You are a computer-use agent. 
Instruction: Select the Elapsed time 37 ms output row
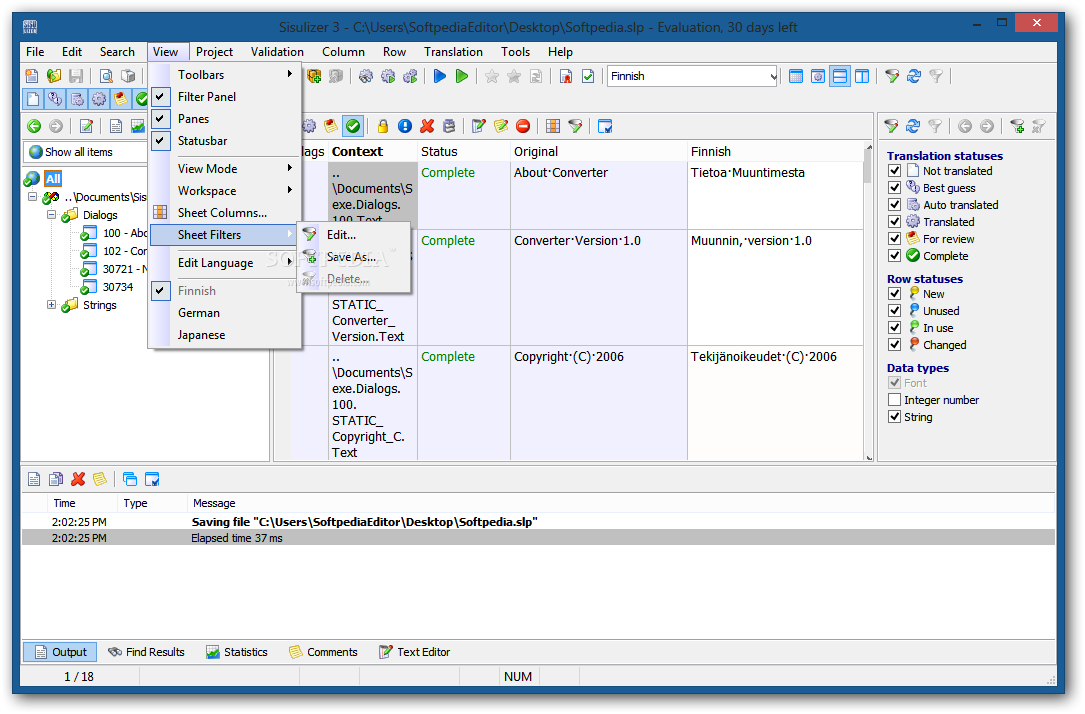pyautogui.click(x=538, y=538)
